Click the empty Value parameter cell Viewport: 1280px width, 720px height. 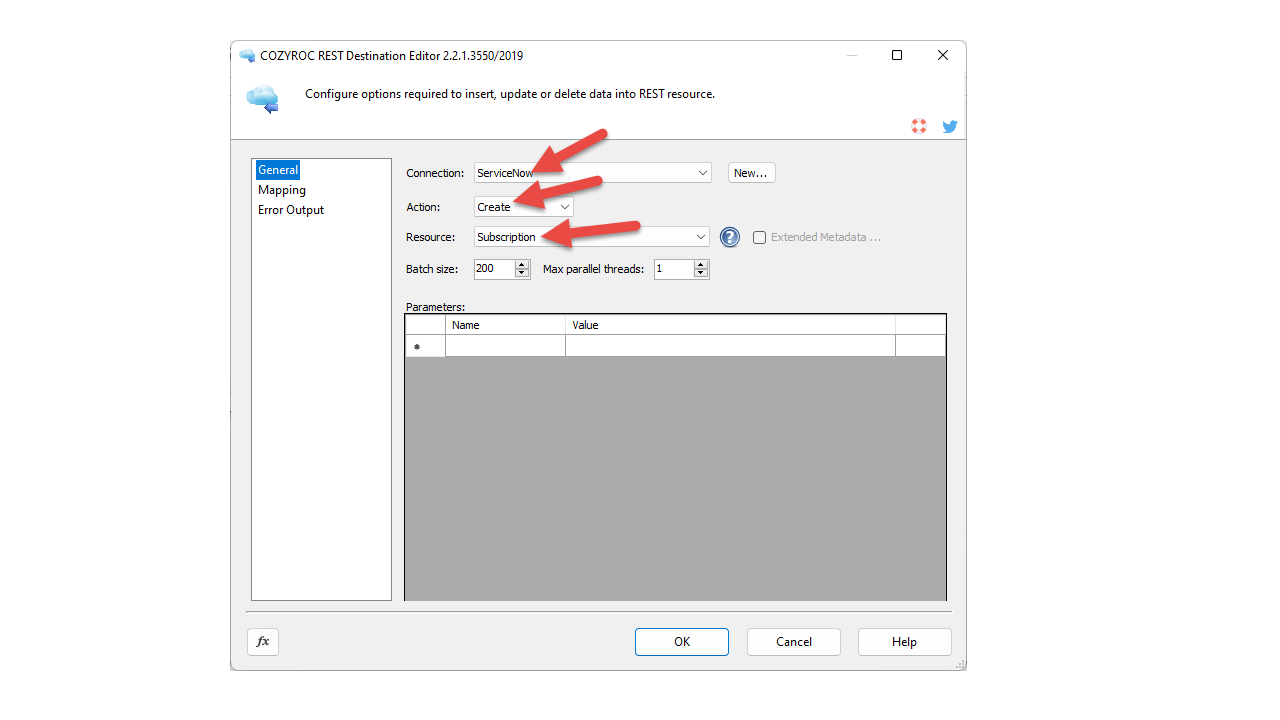[x=730, y=346]
